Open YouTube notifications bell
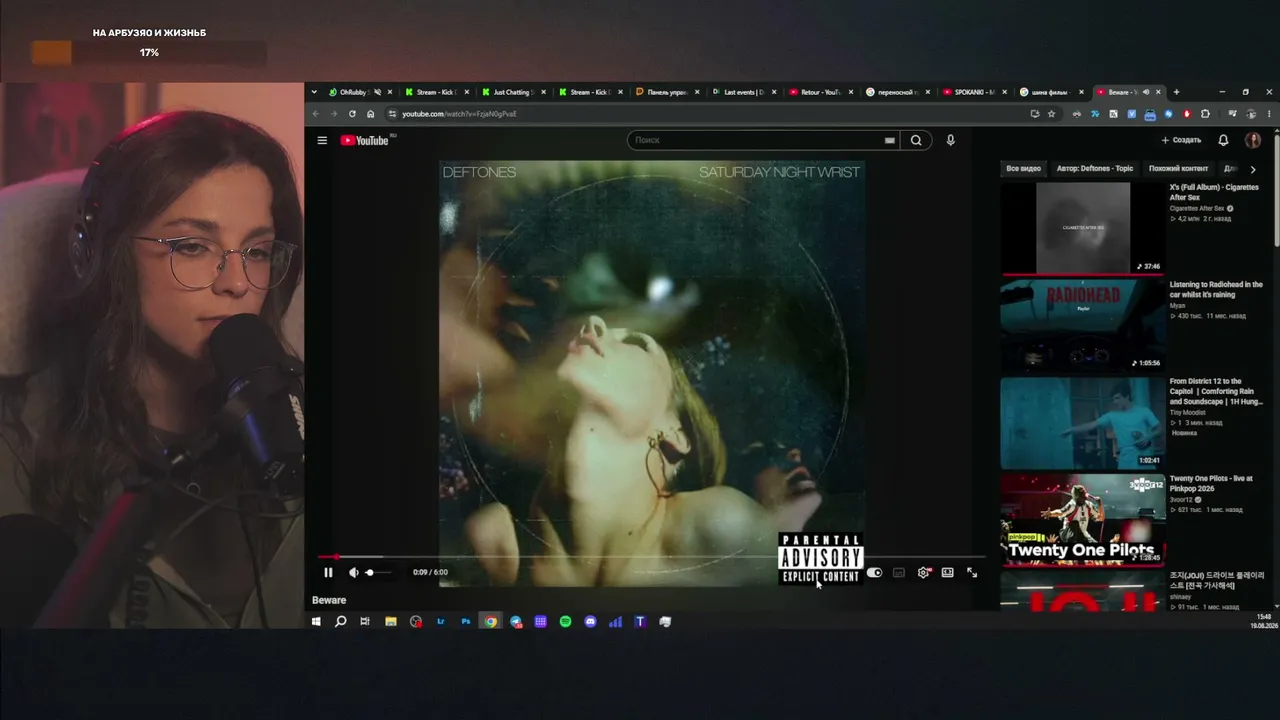Image resolution: width=1280 pixels, height=720 pixels. pyautogui.click(x=1223, y=140)
